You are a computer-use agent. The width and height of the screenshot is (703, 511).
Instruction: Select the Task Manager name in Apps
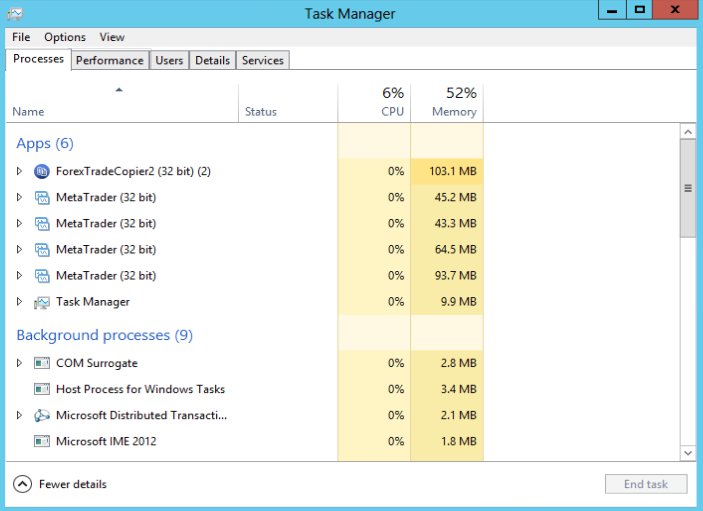[x=93, y=302]
